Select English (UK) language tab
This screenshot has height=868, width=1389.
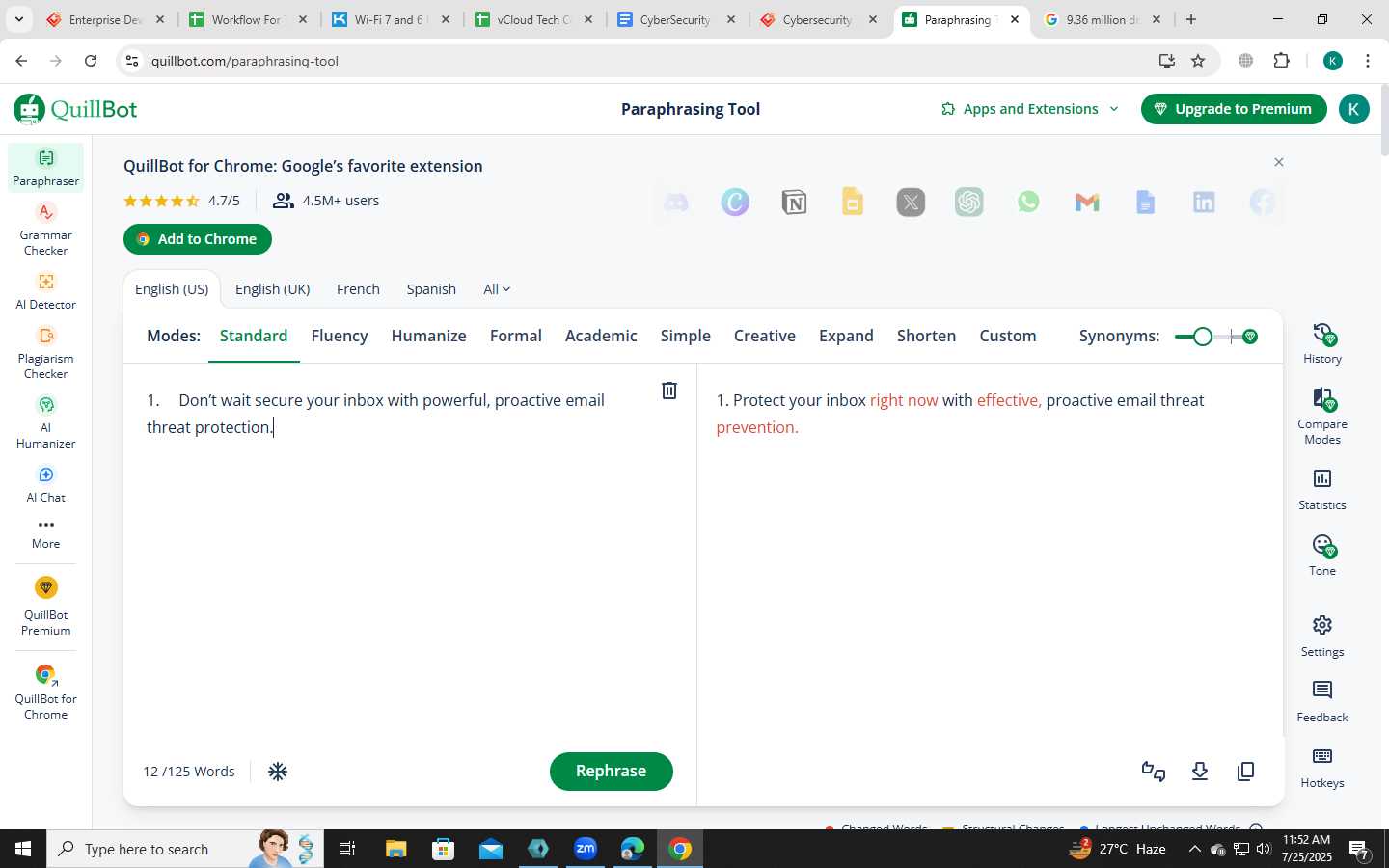pyautogui.click(x=272, y=289)
